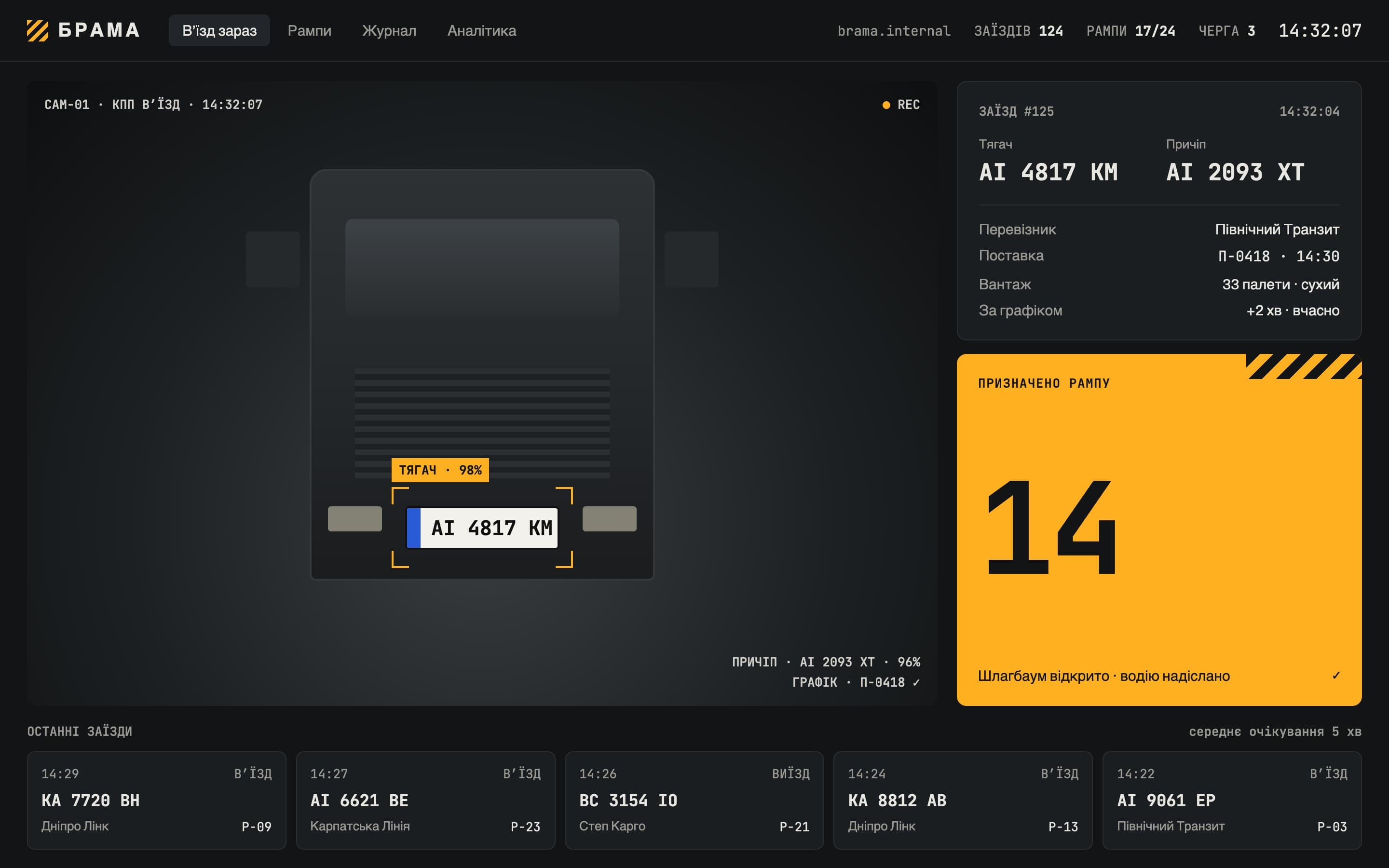Click cargo value 33 палети · сухий
The height and width of the screenshot is (868, 1389).
coord(1280,284)
